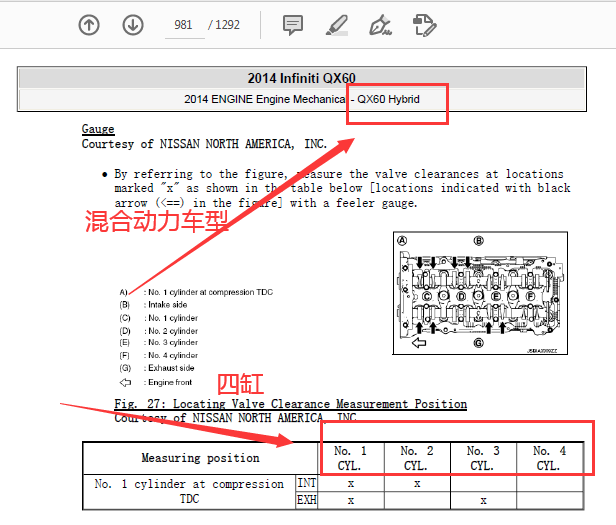Click the cylinder head valve clearance diagram
The height and width of the screenshot is (525, 616).
tap(480, 293)
